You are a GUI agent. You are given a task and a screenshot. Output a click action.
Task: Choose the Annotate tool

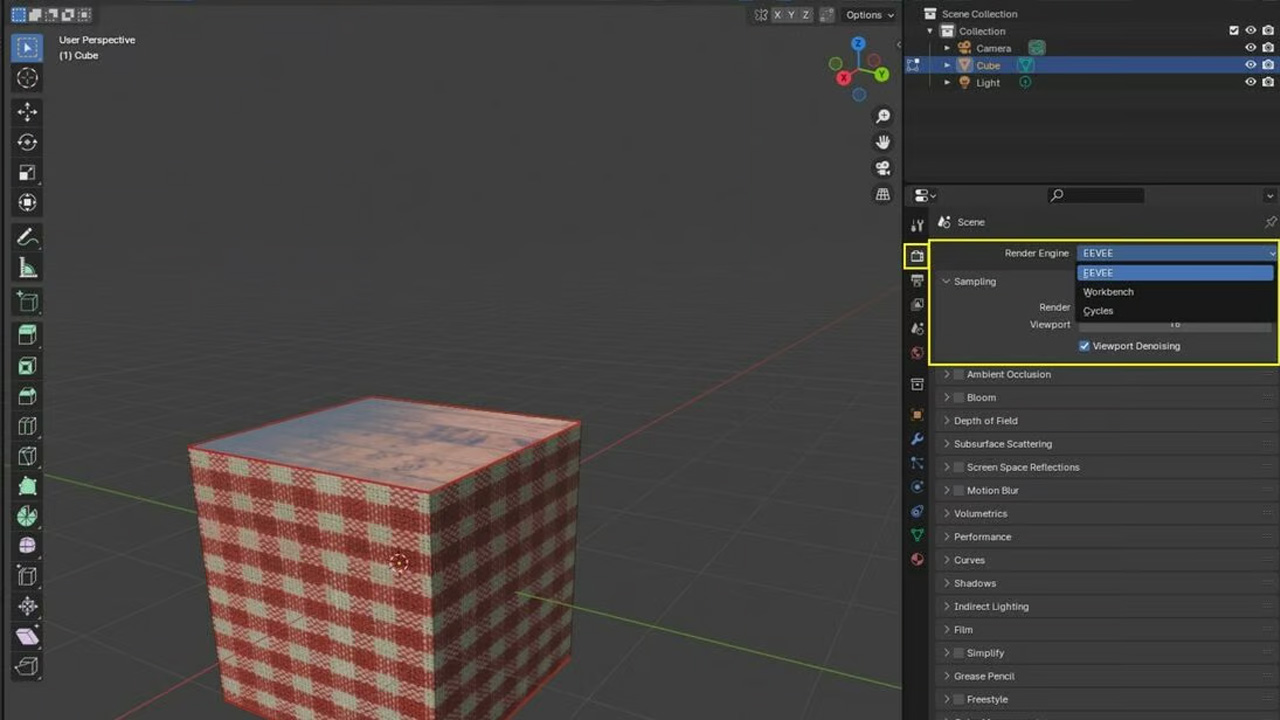tap(27, 237)
